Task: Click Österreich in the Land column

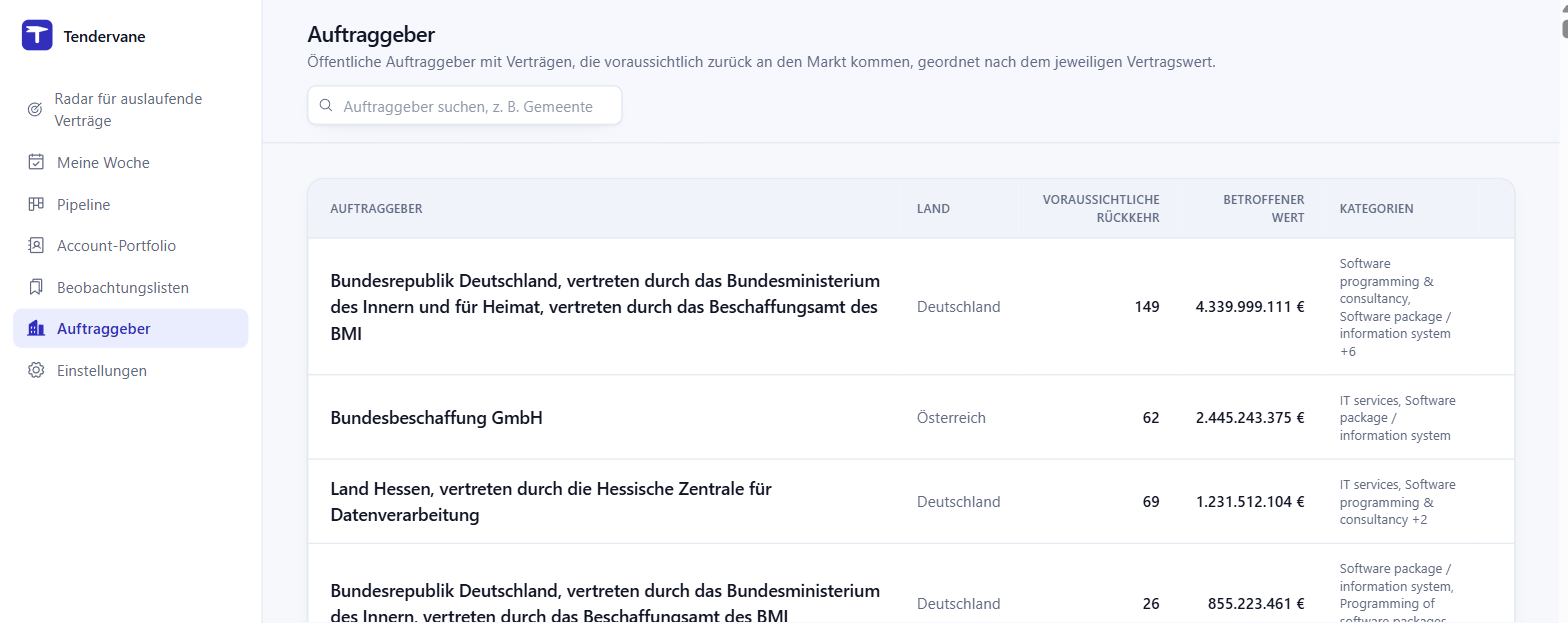Action: (x=951, y=418)
